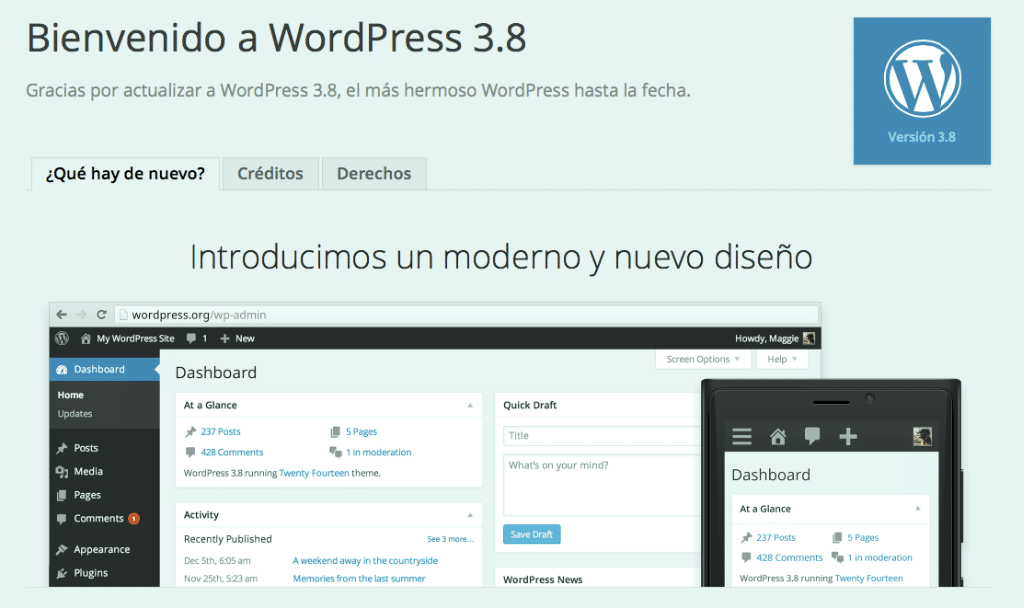
Task: Click the plus New icon in admin bar
Action: (x=225, y=338)
